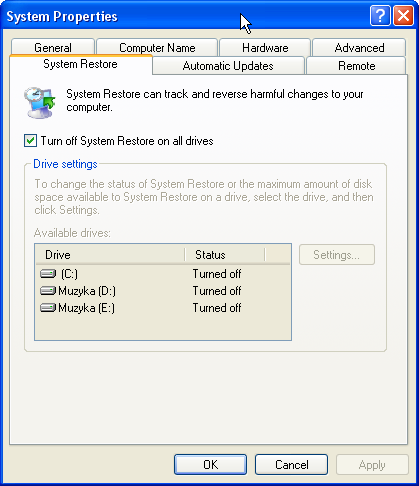
Task: Switch to the Remote tab
Action: (x=356, y=66)
